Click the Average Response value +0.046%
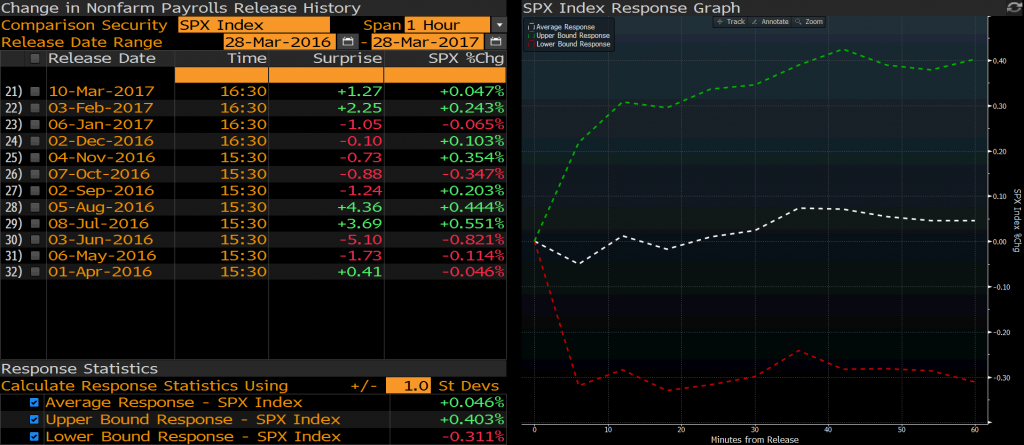The width and height of the screenshot is (1024, 445). pyautogui.click(x=472, y=403)
